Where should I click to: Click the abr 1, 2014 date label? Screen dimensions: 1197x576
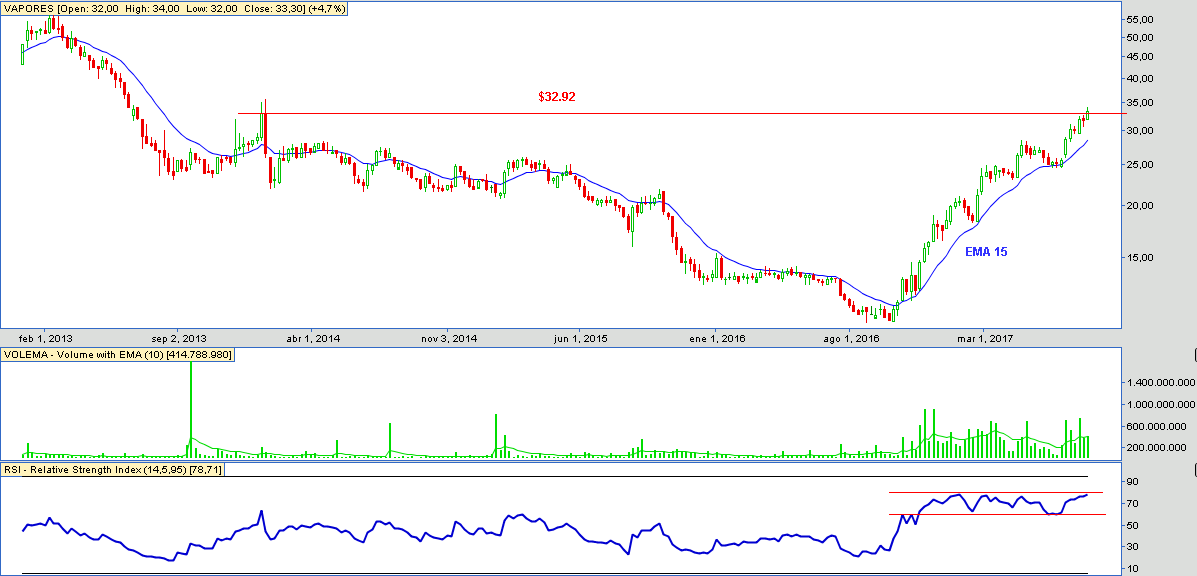(314, 337)
